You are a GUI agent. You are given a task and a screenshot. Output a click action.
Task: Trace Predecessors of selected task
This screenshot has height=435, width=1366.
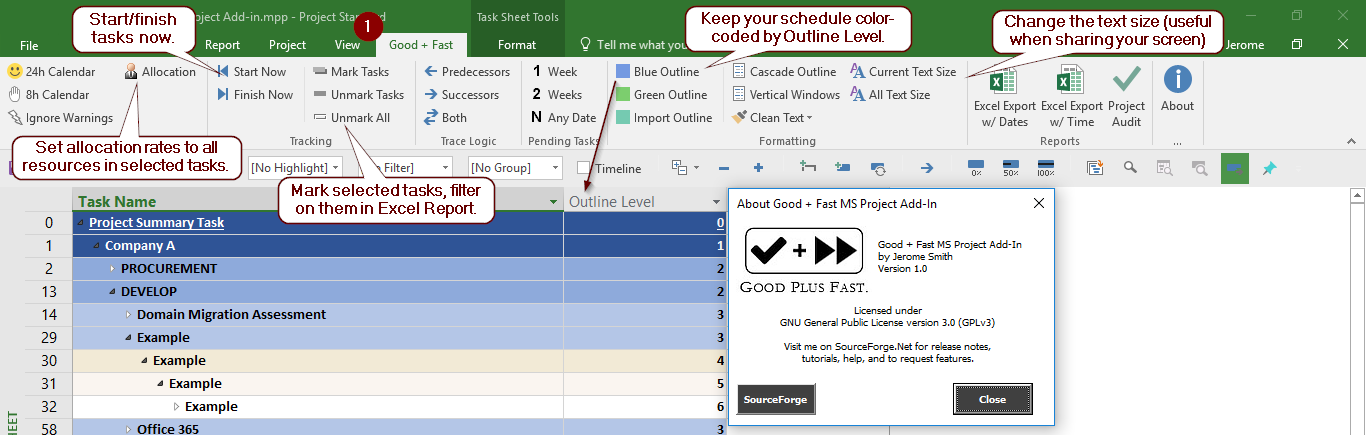coord(466,72)
